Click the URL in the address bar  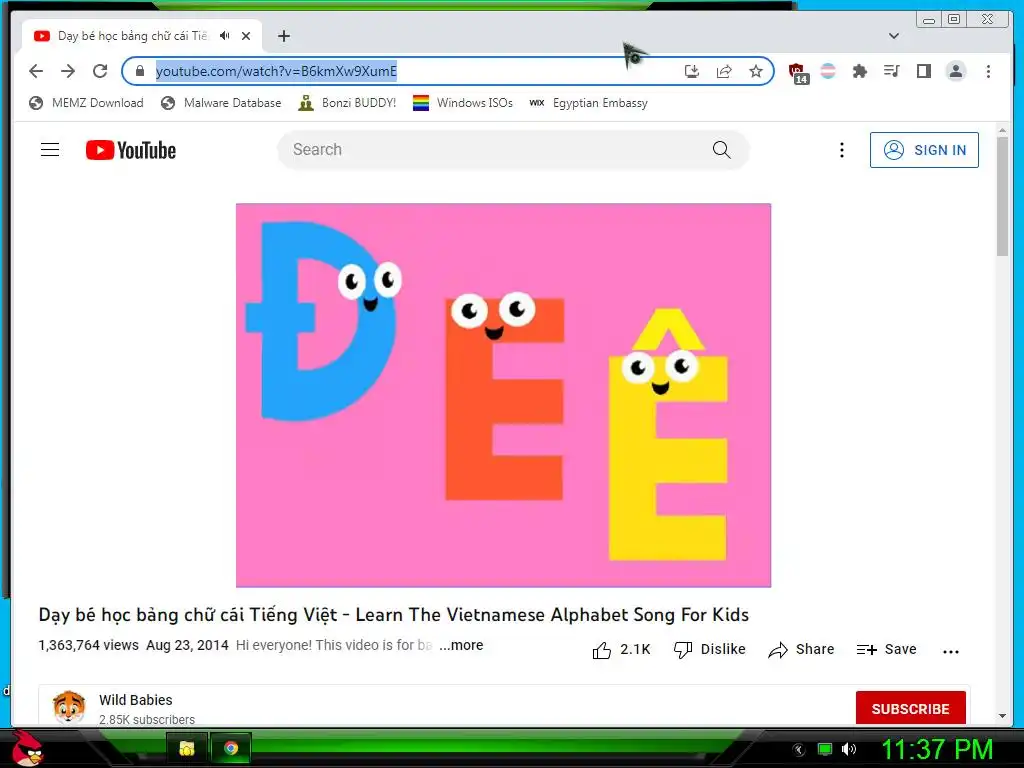point(276,71)
